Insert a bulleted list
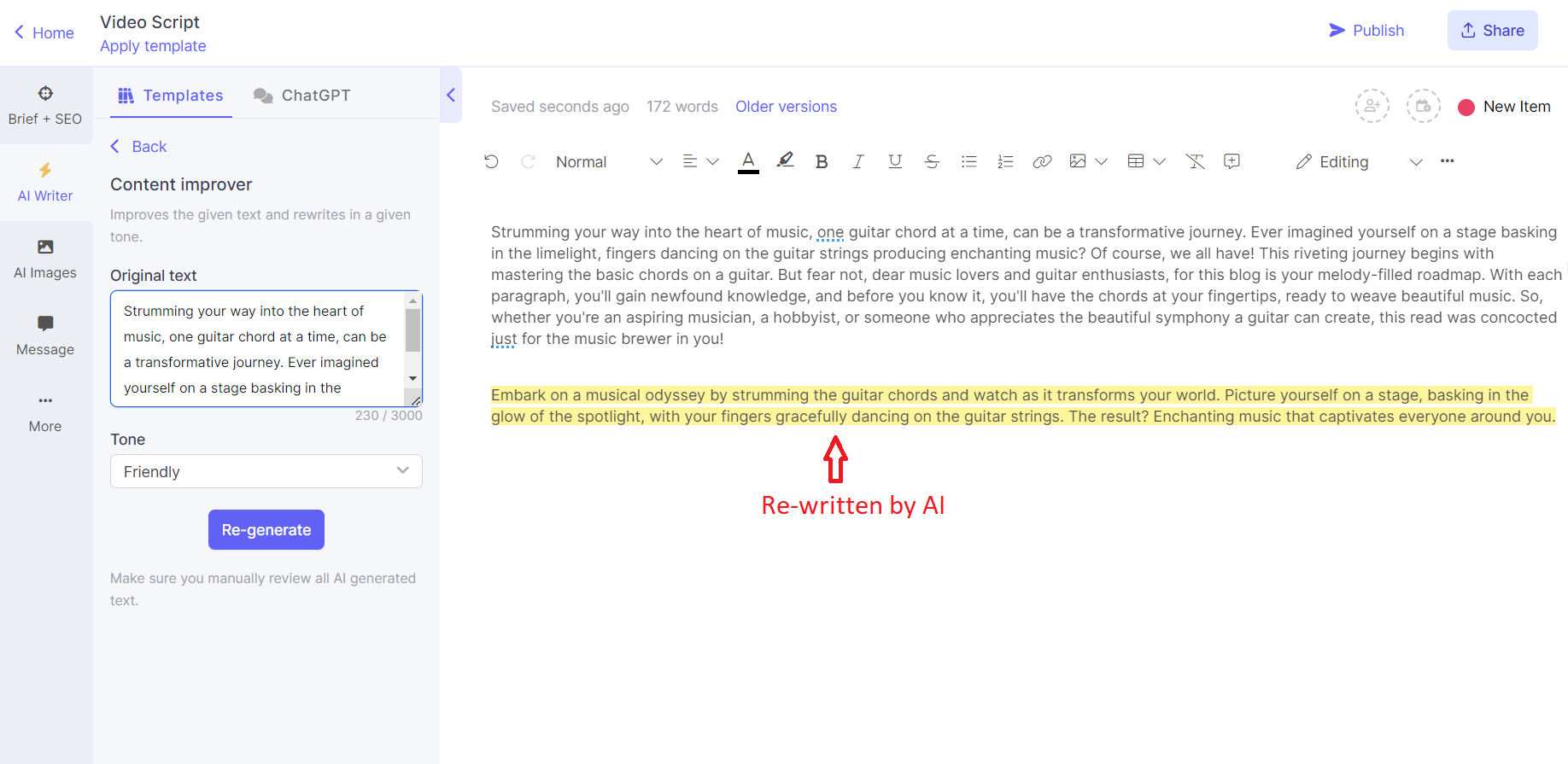The image size is (1568, 764). point(968,161)
